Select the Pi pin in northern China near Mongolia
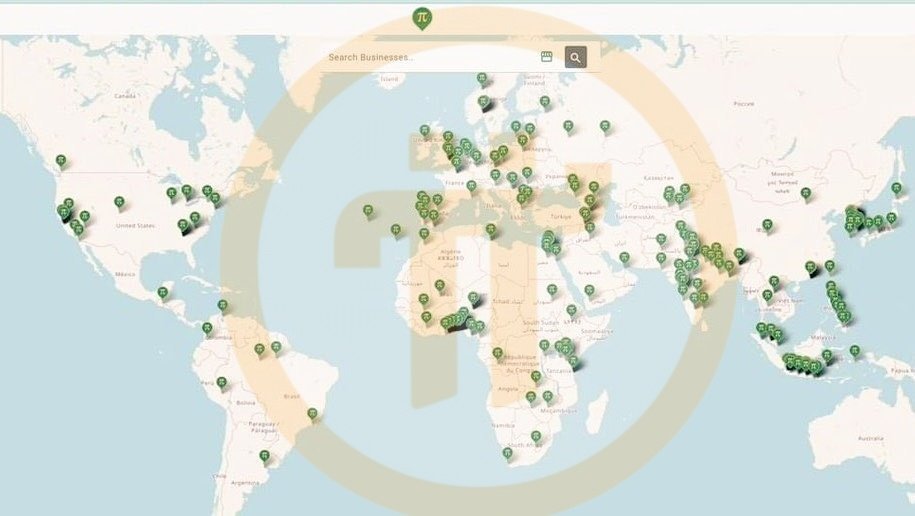The width and height of the screenshot is (915, 516). tap(806, 194)
